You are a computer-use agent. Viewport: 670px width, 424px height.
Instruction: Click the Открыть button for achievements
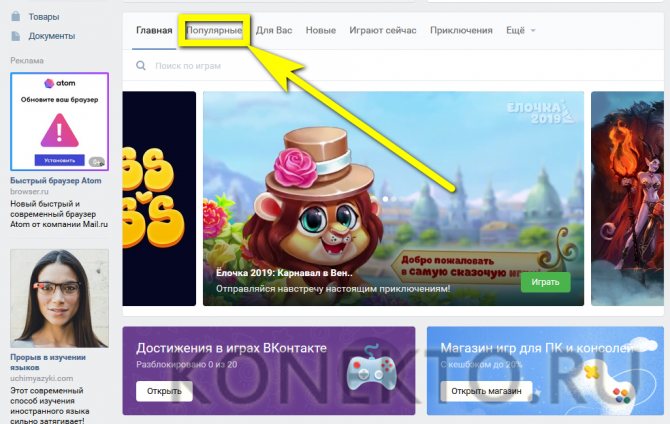[165, 391]
